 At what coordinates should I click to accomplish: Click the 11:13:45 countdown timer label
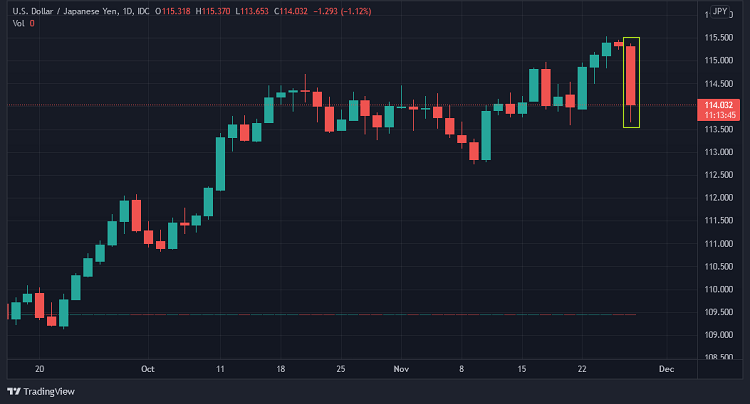(720, 115)
